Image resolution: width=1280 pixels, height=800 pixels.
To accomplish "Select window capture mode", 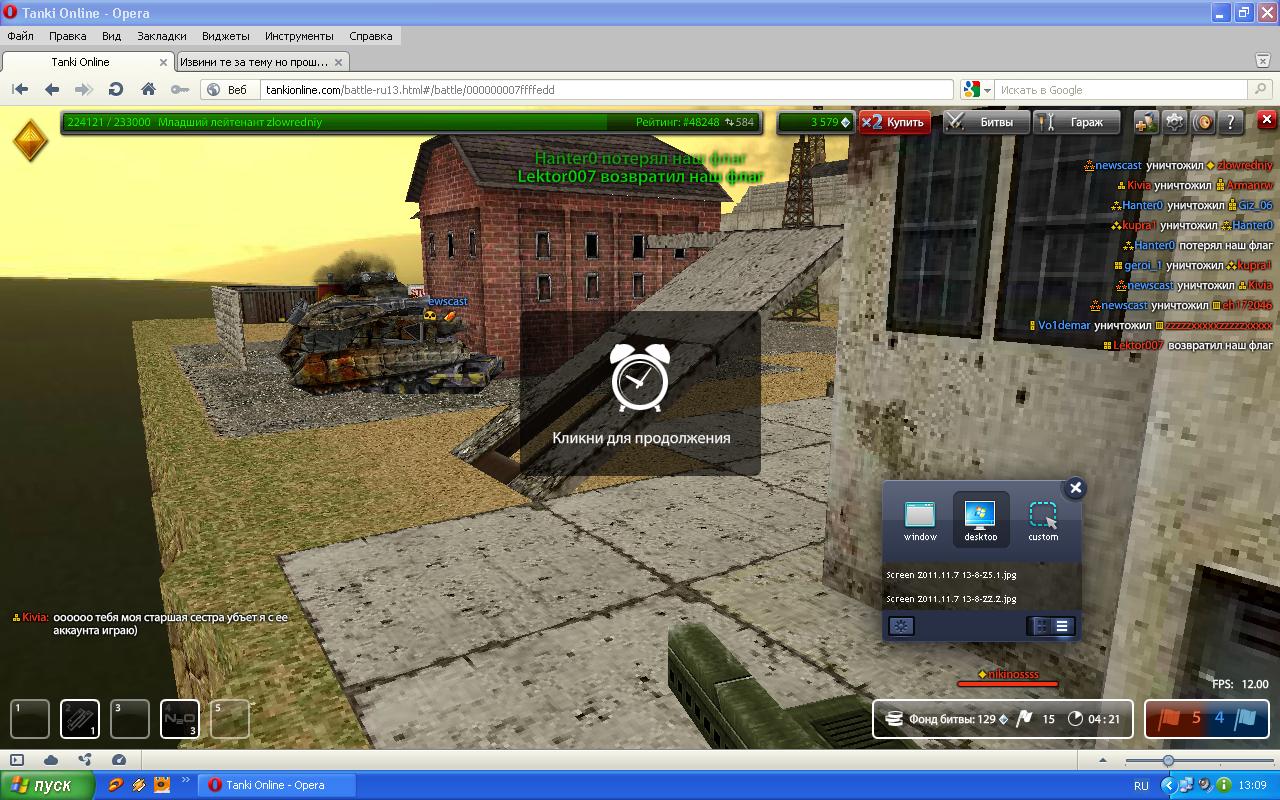I will (920, 520).
